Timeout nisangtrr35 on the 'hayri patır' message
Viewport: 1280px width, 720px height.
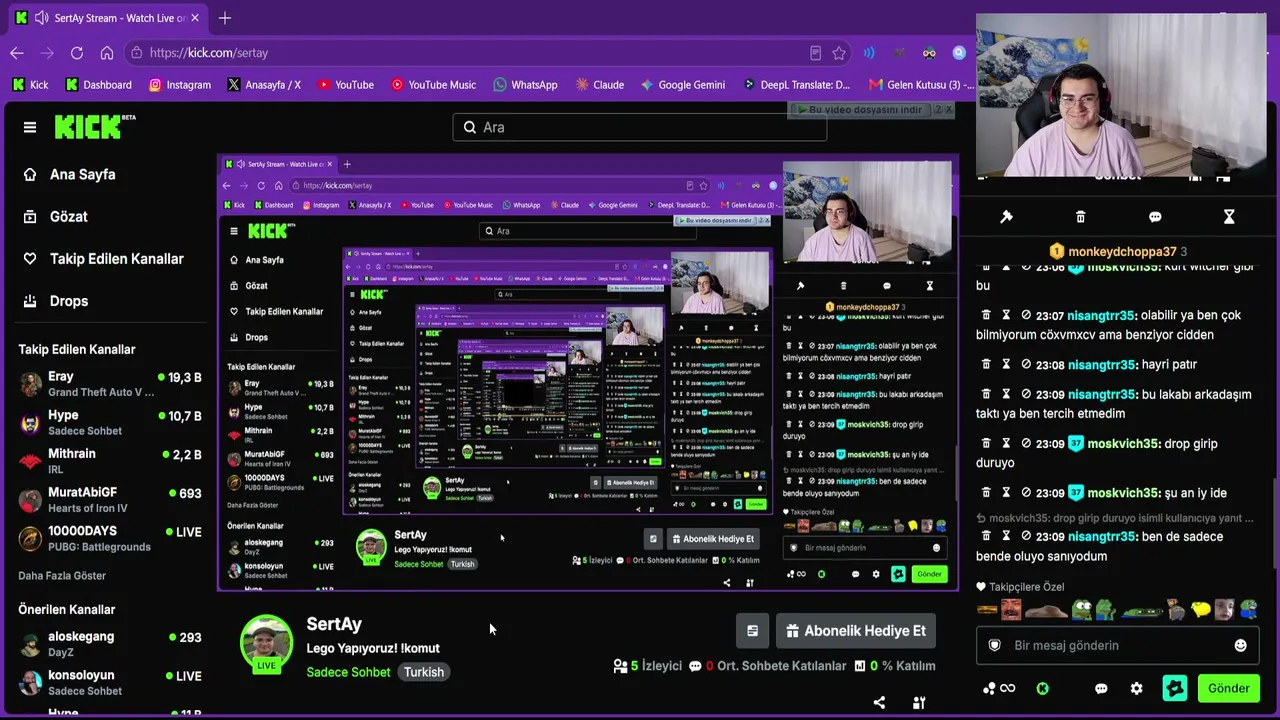(1006, 365)
